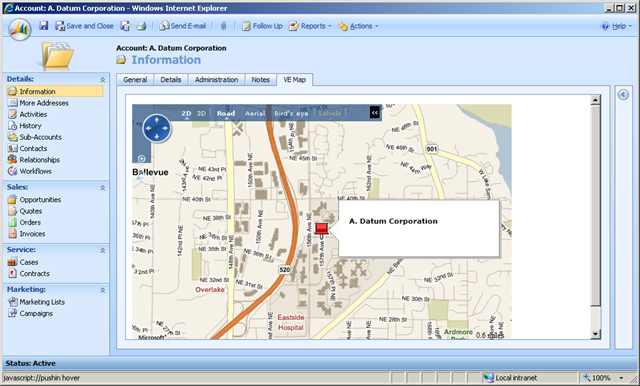Click the map scroll down arrow
Image resolution: width=640 pixels, height=386 pixels.
coord(596,334)
